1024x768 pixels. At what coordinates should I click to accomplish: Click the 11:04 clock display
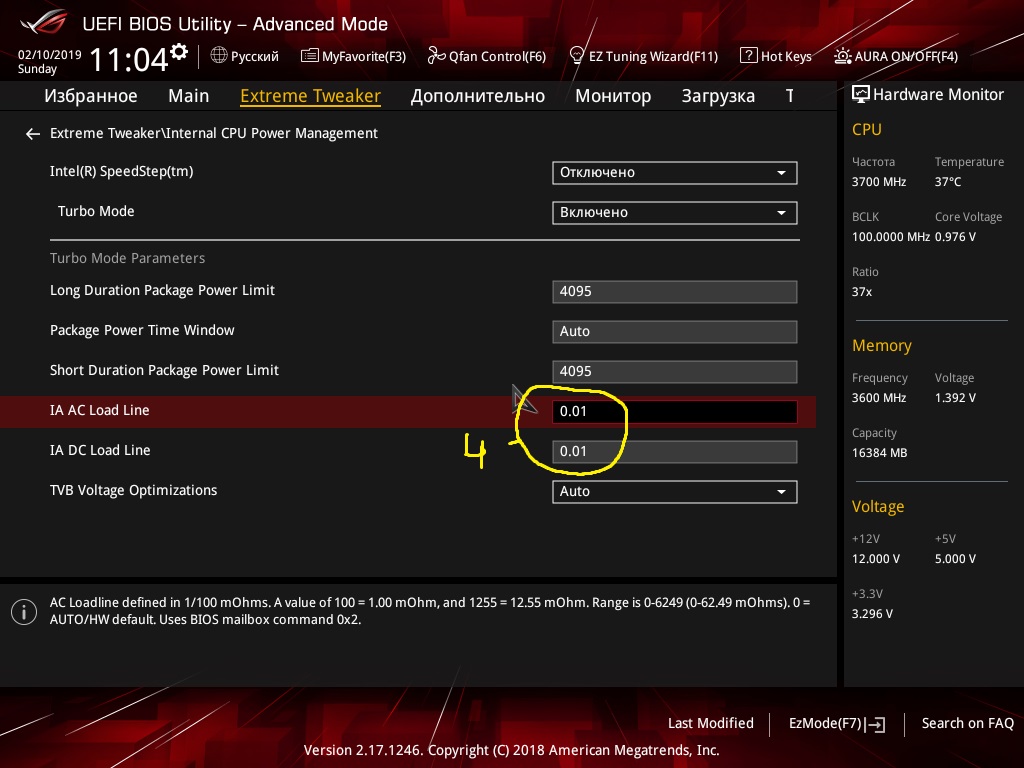[x=129, y=60]
